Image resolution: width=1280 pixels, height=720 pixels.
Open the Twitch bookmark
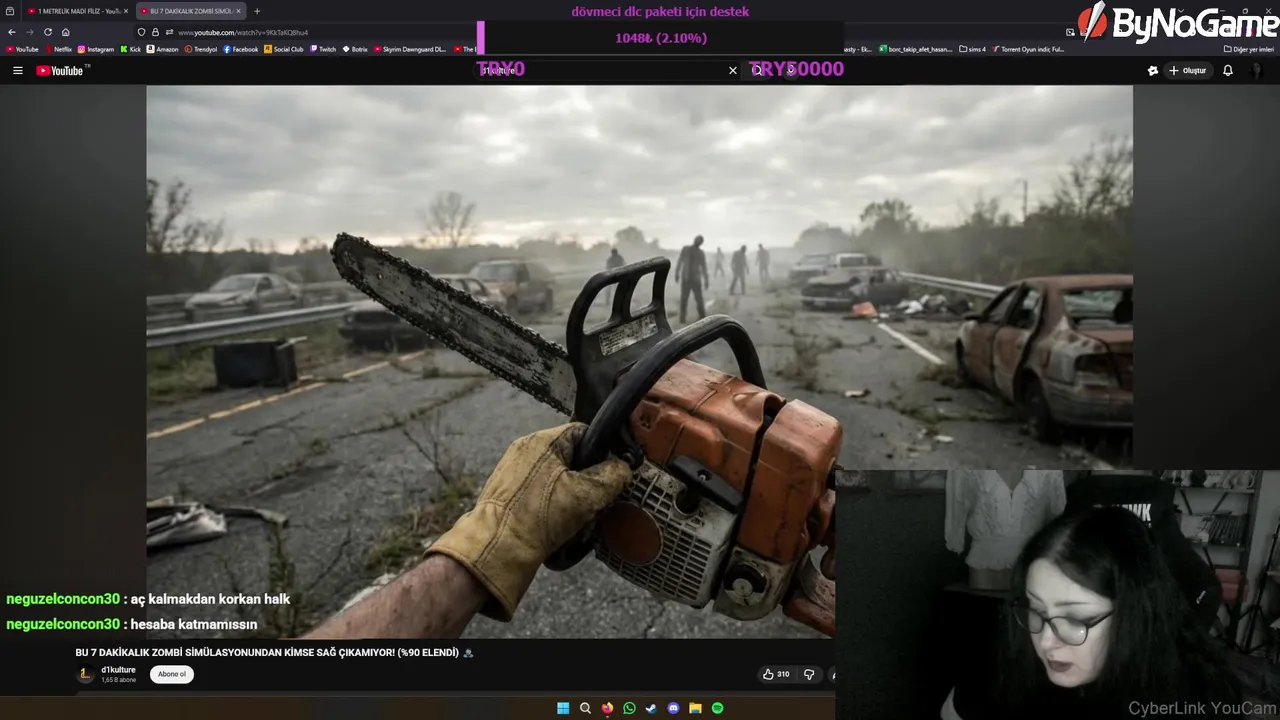coord(323,49)
